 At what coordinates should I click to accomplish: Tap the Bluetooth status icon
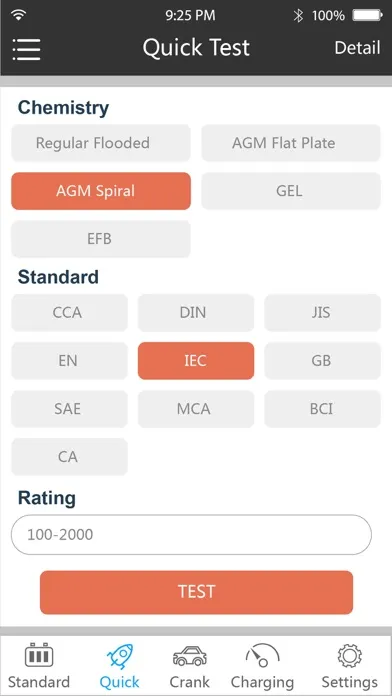[x=298, y=16]
